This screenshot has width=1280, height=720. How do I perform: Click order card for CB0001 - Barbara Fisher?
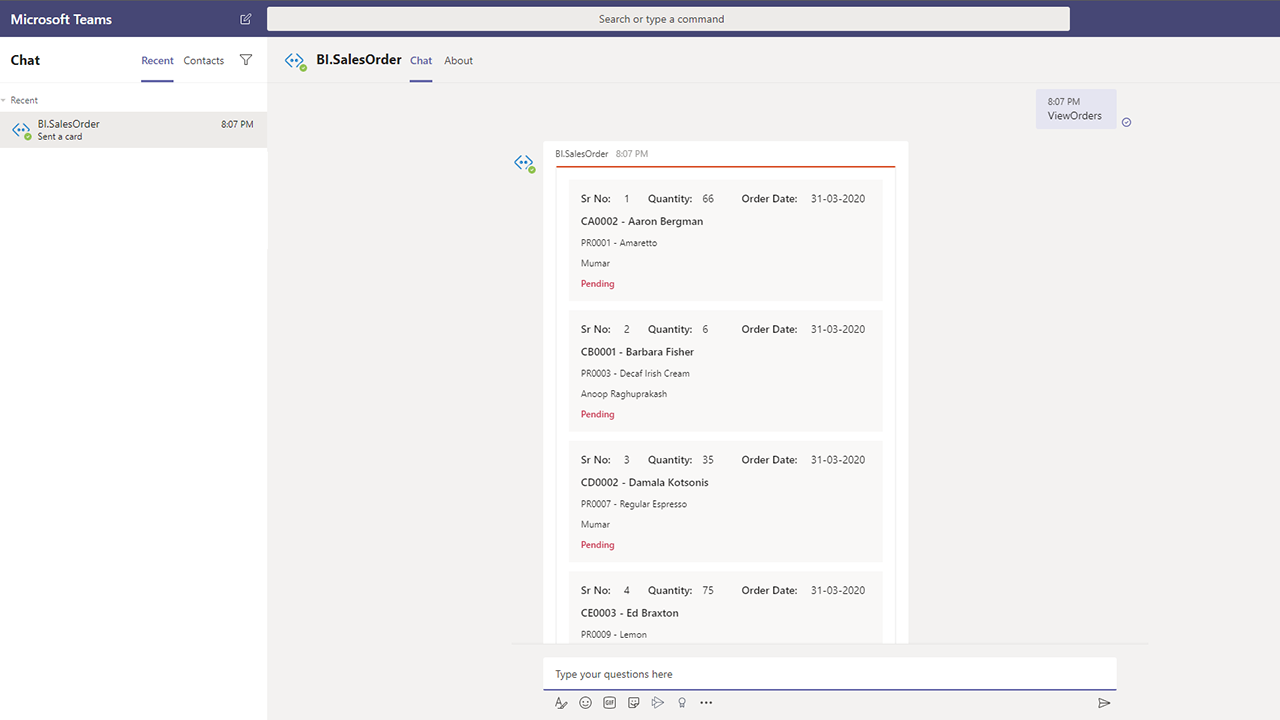(x=726, y=371)
